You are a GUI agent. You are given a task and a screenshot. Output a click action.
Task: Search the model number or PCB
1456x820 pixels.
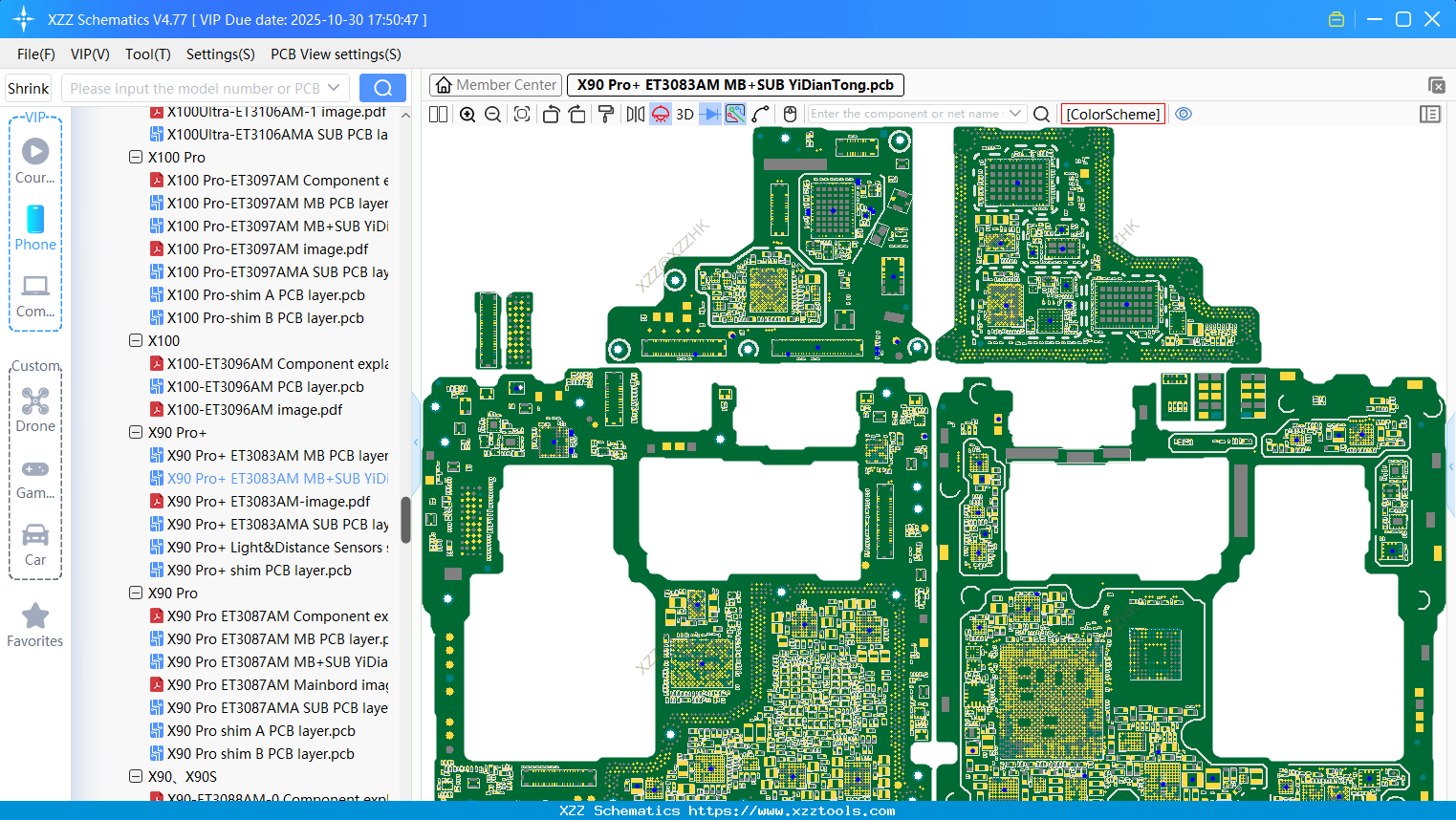pos(382,88)
